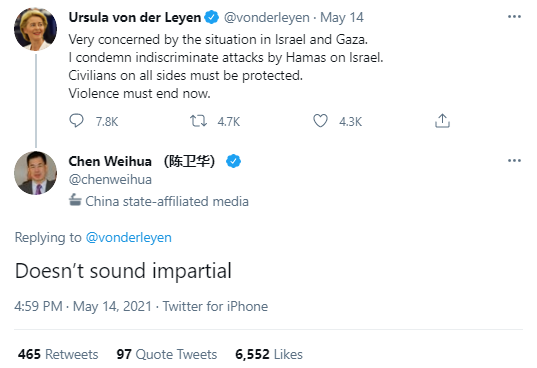The width and height of the screenshot is (537, 368).
Task: Open Chen Weihua's profile picture
Action: click(36, 173)
